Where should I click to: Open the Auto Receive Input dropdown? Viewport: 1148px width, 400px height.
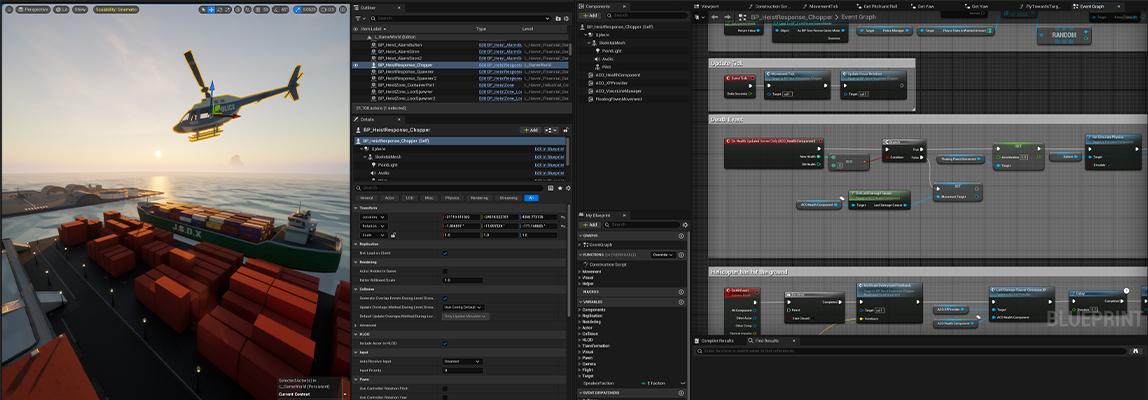pyautogui.click(x=463, y=361)
